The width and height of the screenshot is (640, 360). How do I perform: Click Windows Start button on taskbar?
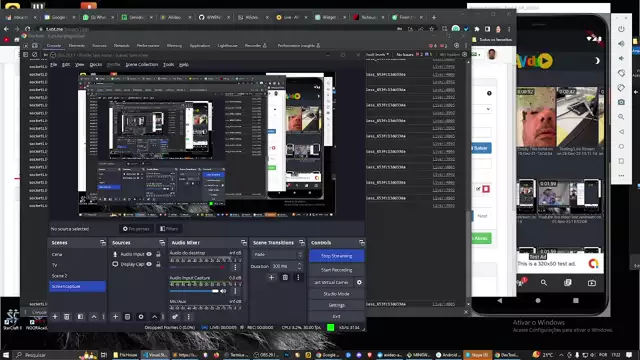coord(6,355)
